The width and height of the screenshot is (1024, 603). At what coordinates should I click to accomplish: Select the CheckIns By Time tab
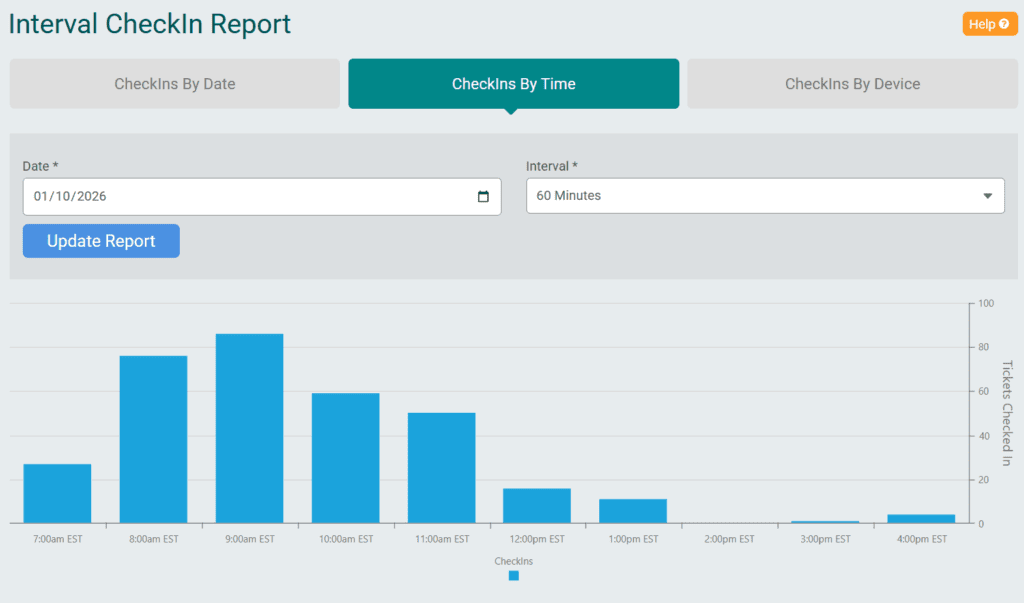[513, 84]
